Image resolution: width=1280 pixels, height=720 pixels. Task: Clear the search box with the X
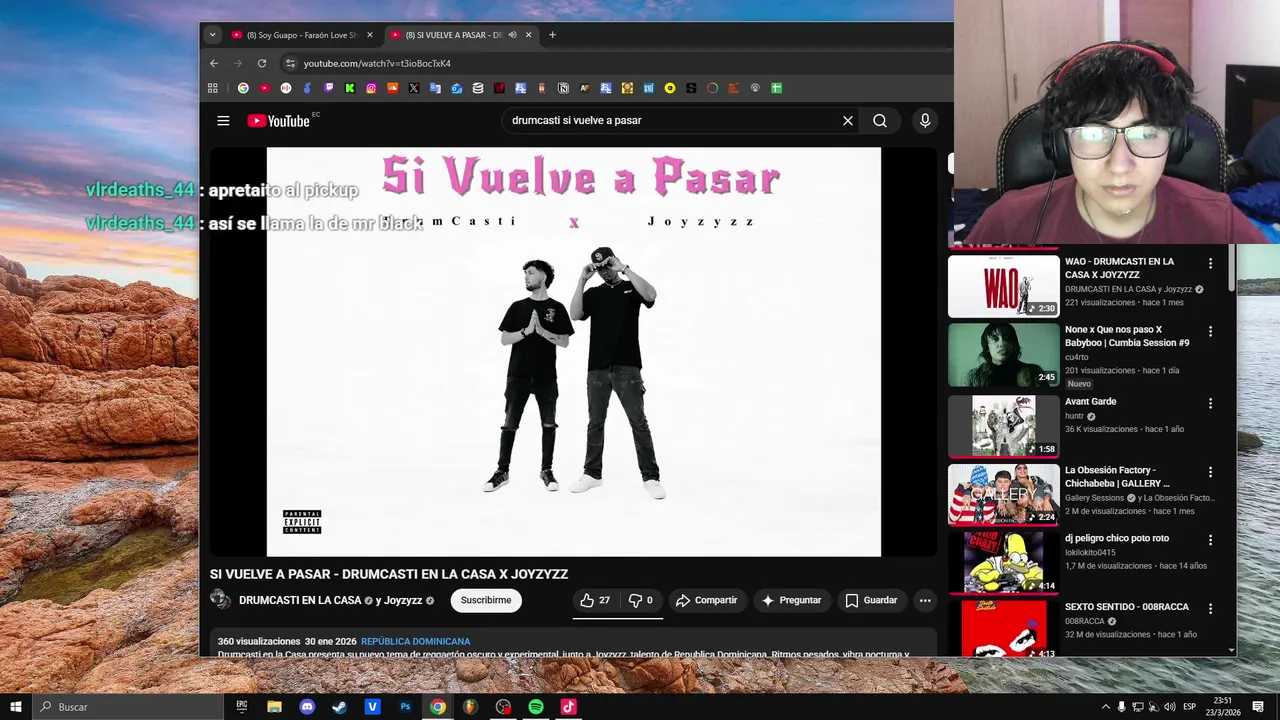[x=847, y=121]
